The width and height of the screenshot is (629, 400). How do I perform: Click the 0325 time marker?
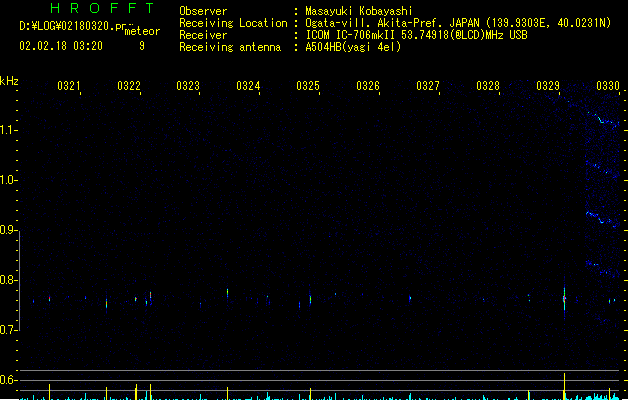308,86
